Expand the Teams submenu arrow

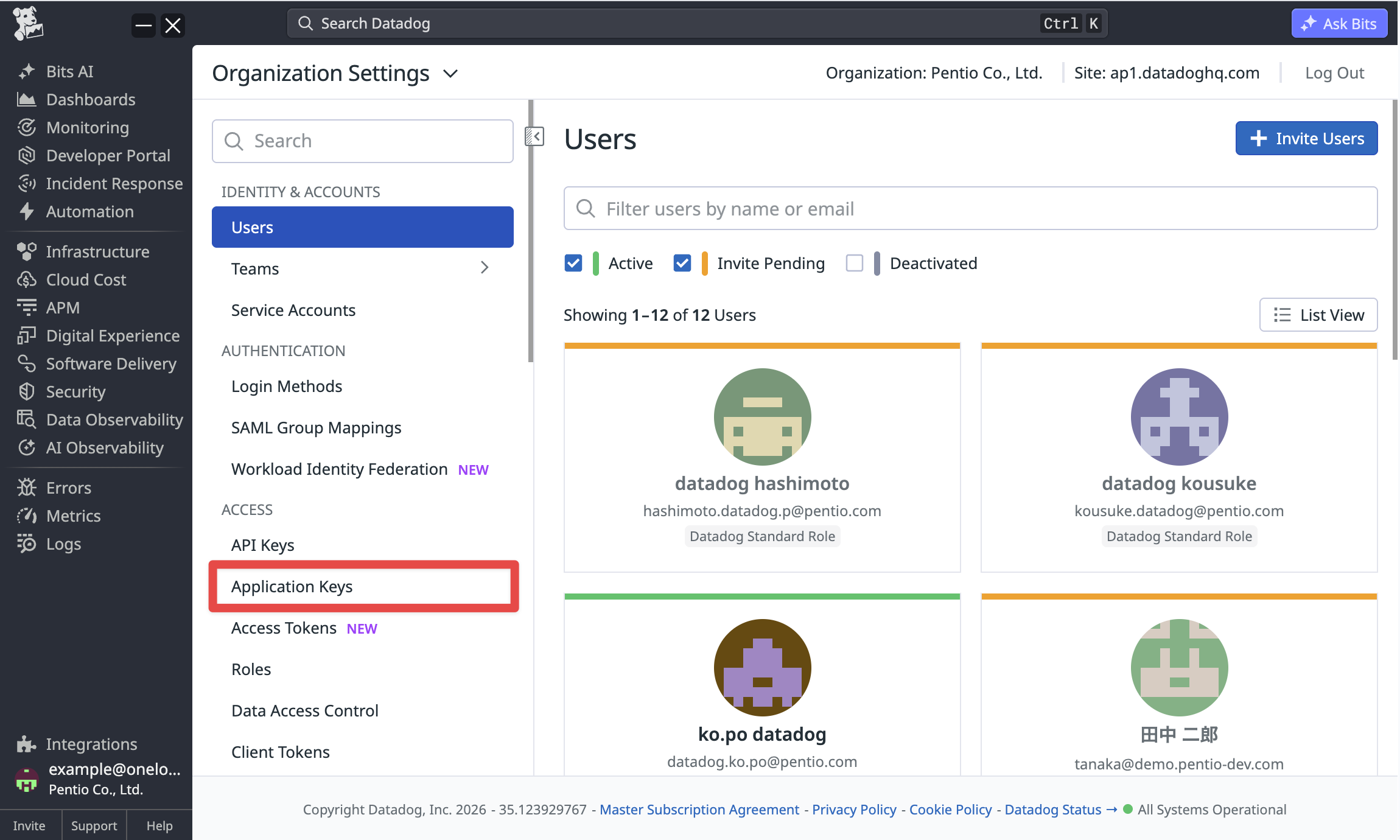pos(485,268)
